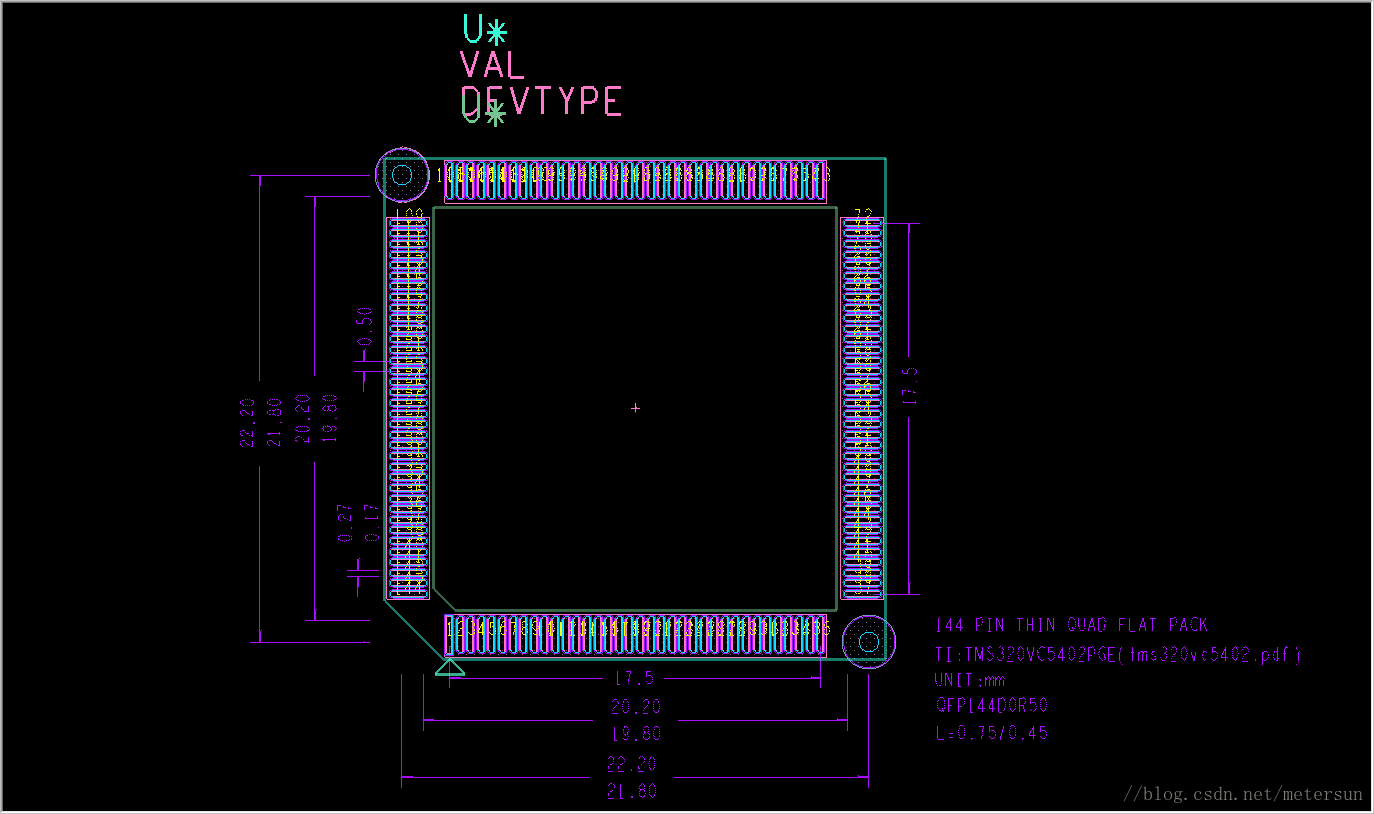Click the blog.csdn.net/metersun watermark link
The width and height of the screenshot is (1374, 814).
tap(1243, 794)
